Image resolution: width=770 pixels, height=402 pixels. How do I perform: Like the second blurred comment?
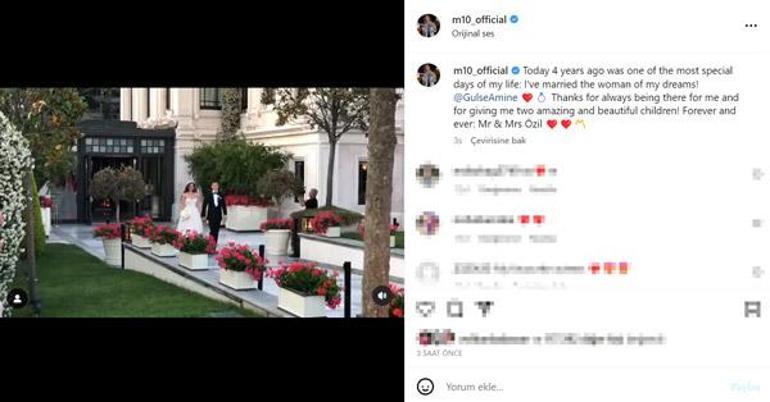[x=758, y=223]
